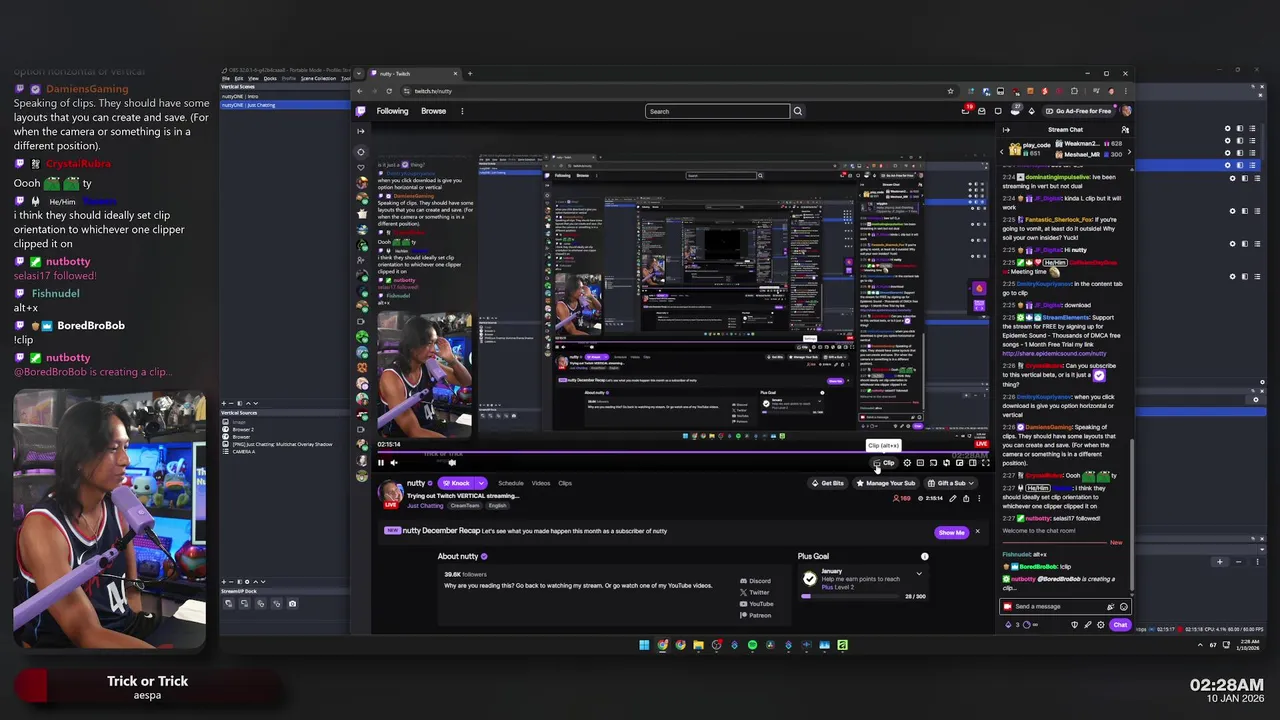Open the Following page
The image size is (1280, 720).
tap(392, 111)
